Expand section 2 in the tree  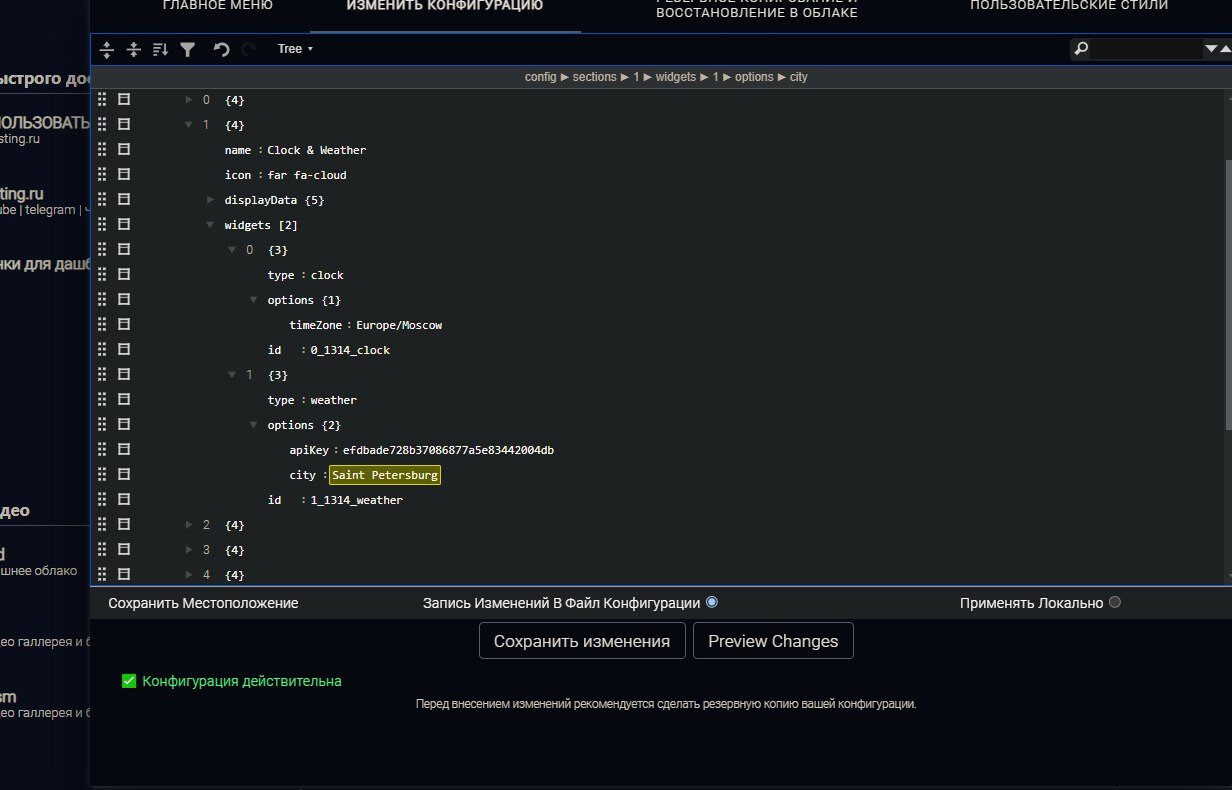coord(189,524)
